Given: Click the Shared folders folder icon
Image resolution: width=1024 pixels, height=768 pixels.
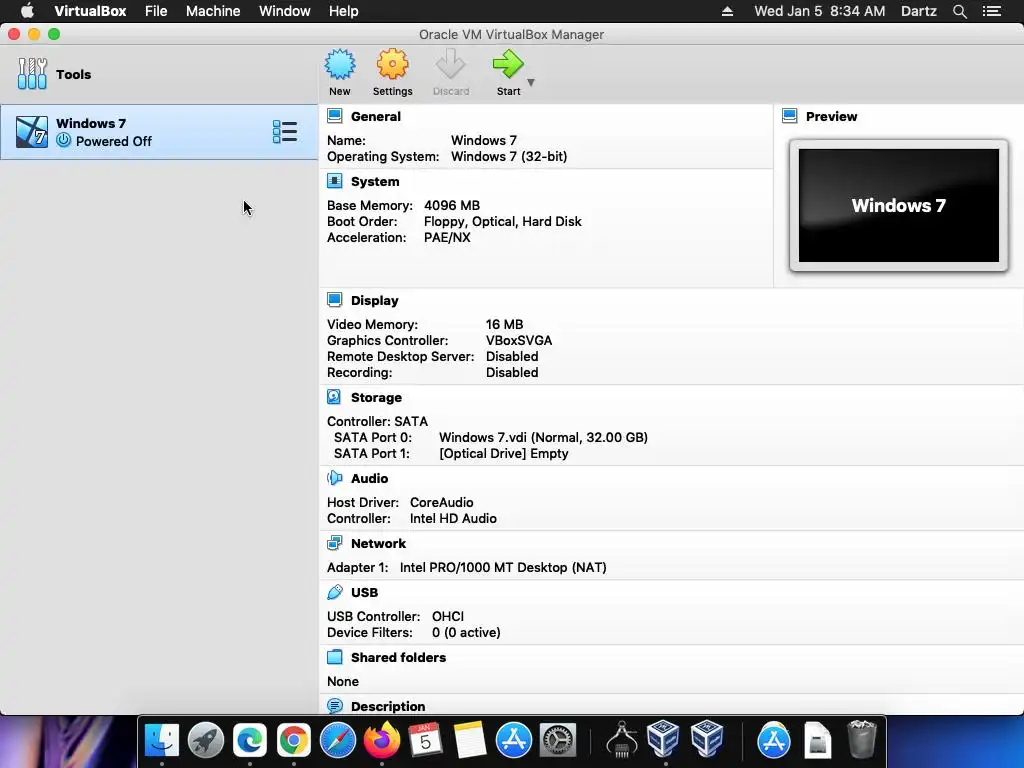Looking at the screenshot, I should tap(334, 657).
